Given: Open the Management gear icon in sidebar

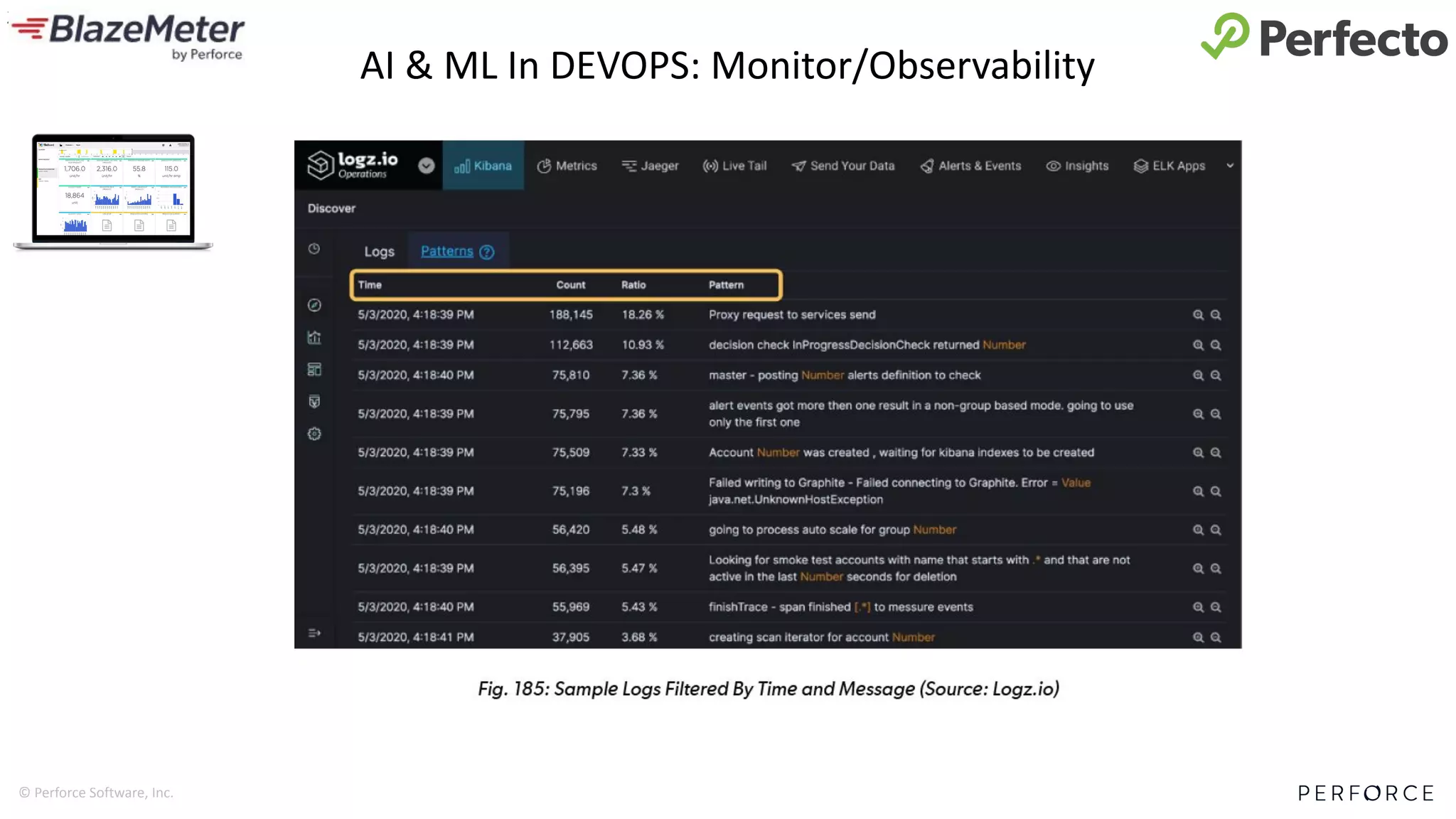Looking at the screenshot, I should (x=314, y=434).
